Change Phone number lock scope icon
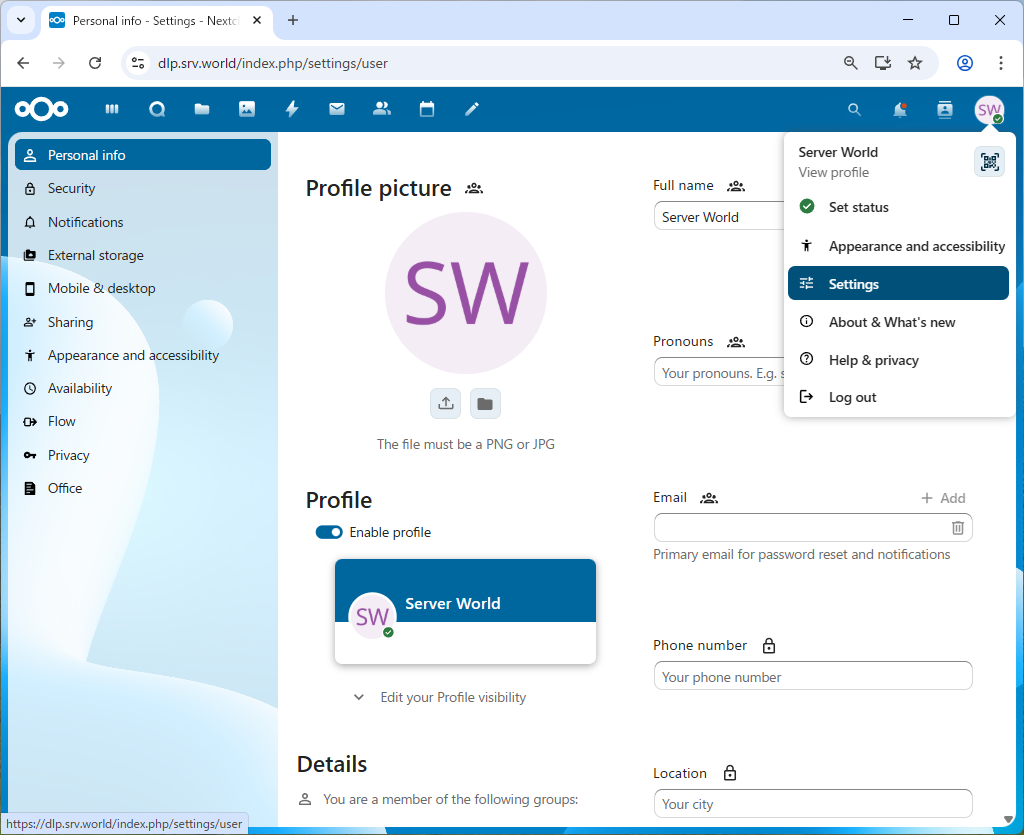The width and height of the screenshot is (1024, 835). [x=769, y=646]
